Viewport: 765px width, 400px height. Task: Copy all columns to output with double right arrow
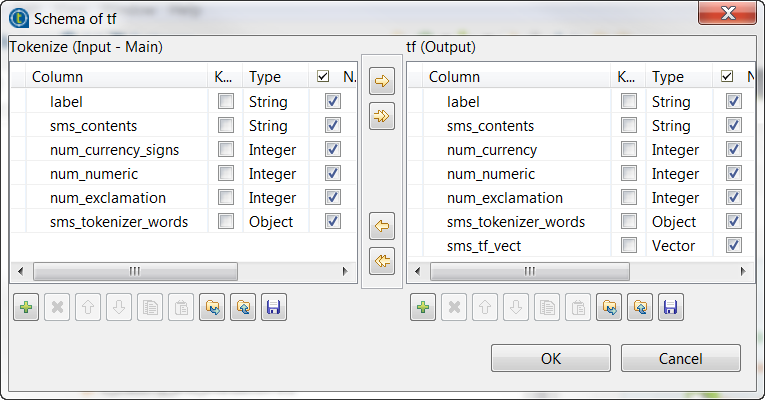coord(382,116)
